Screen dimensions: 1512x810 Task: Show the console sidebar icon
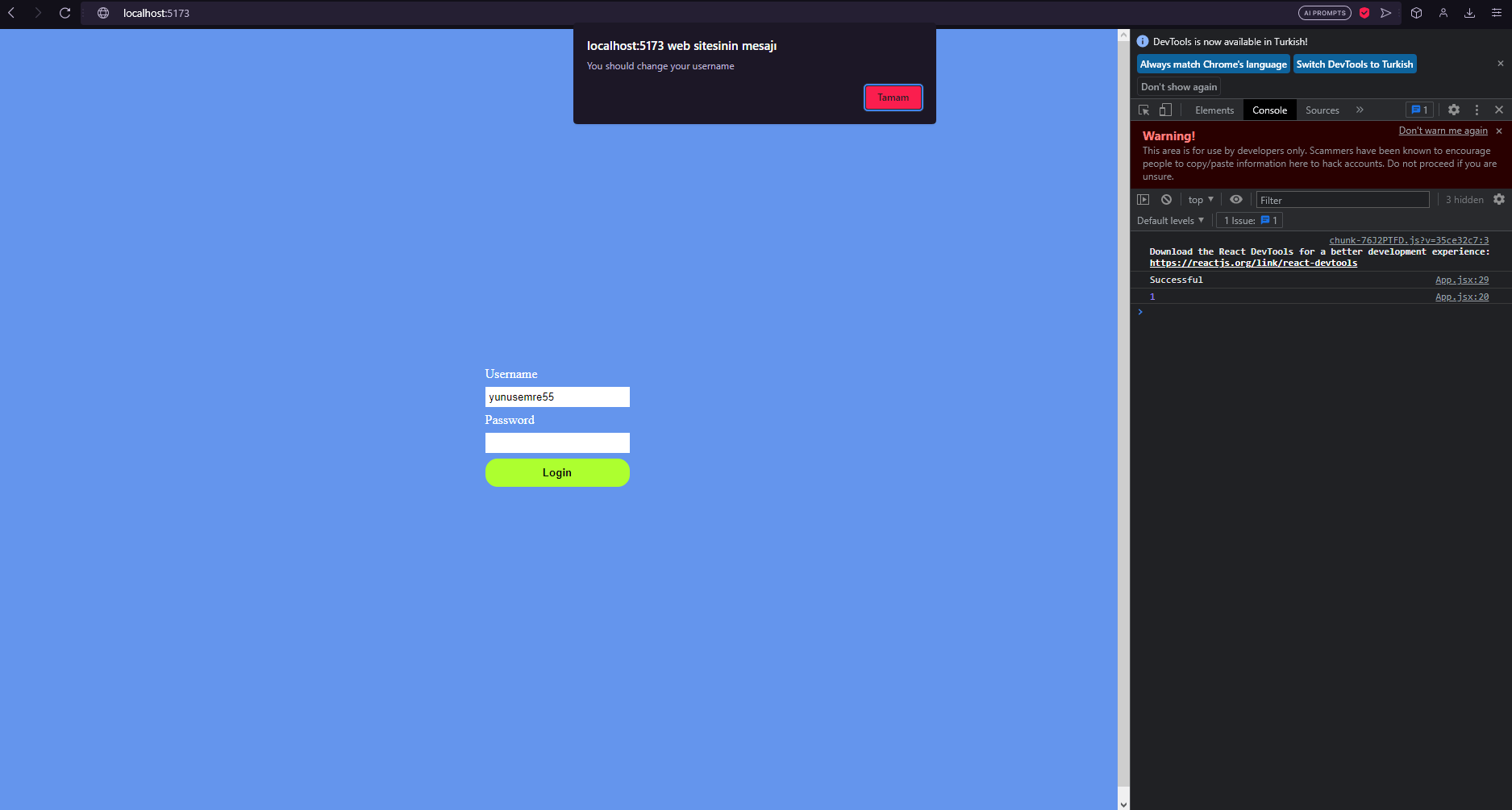[1143, 199]
